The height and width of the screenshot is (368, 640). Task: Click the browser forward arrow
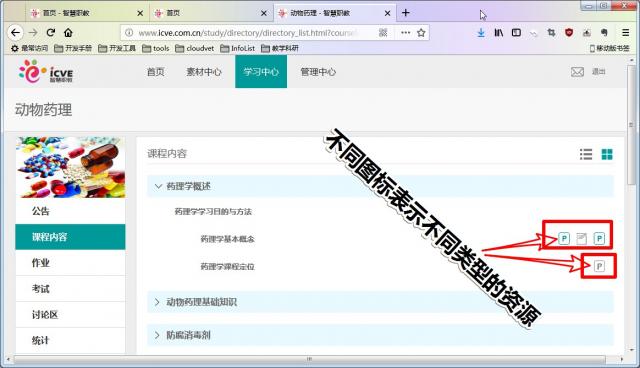(33, 33)
